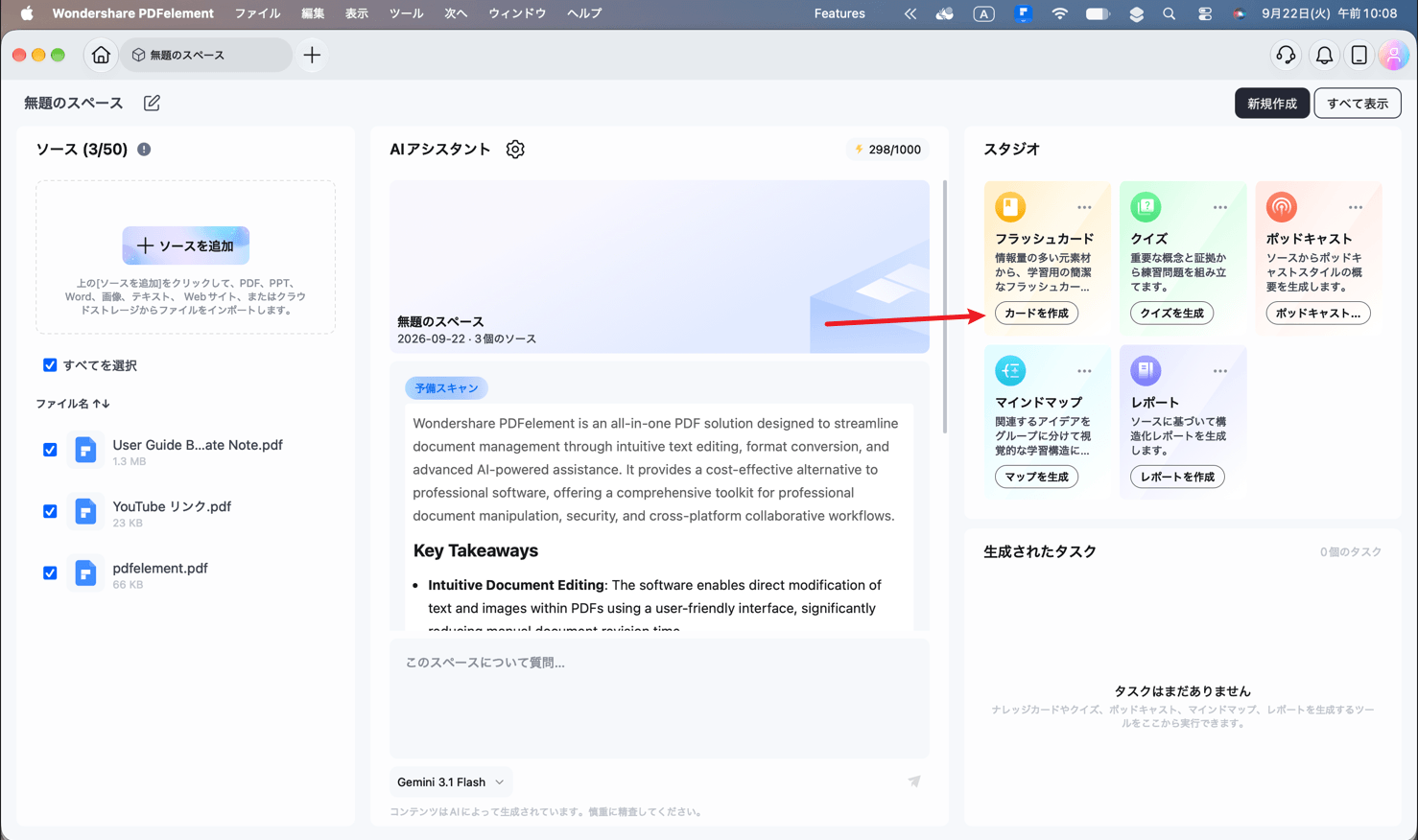1418x840 pixels.
Task: Click the Flashcard icon in Studio
Action: 1010,206
